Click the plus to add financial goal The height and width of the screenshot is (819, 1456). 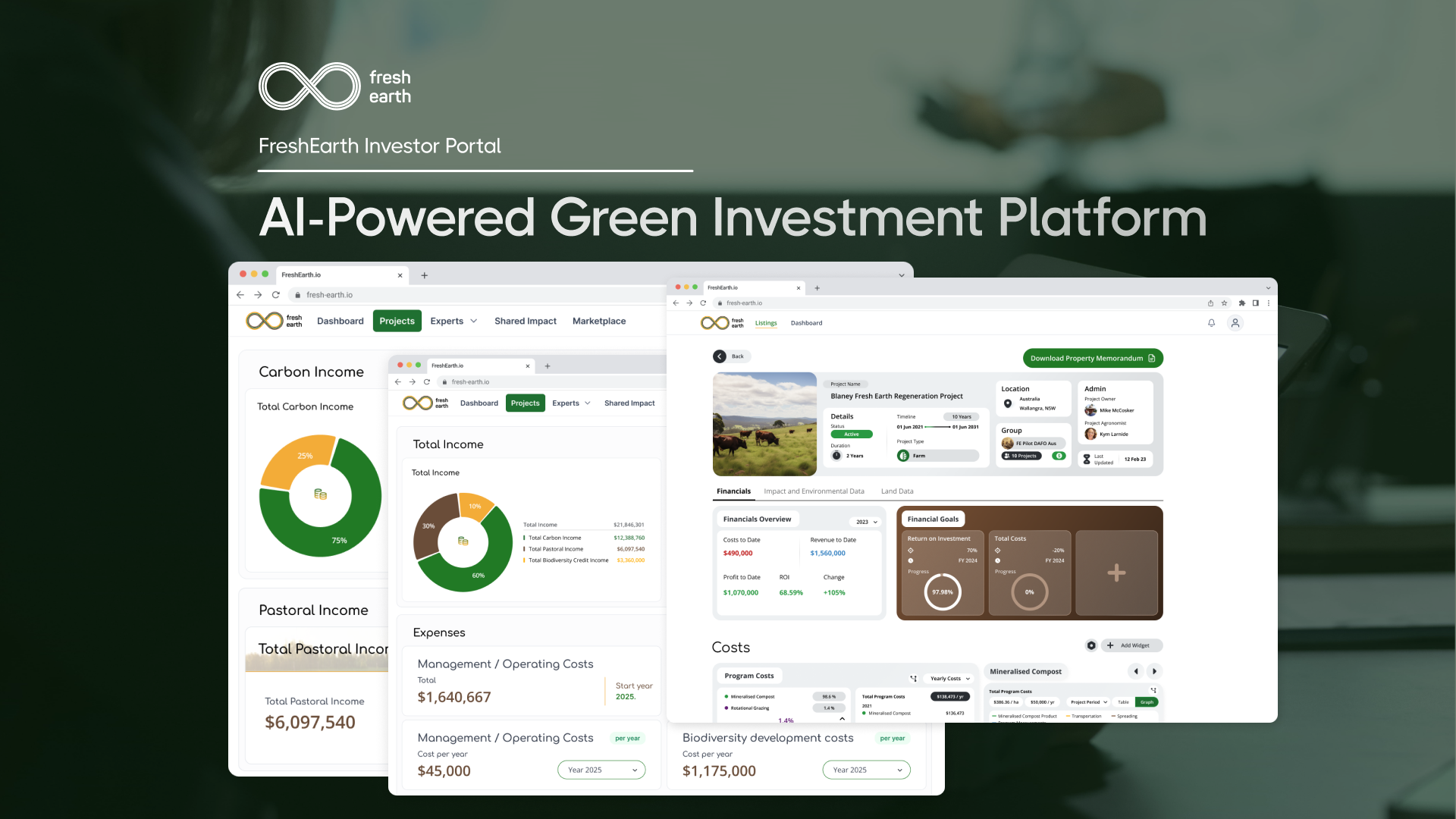pyautogui.click(x=1116, y=573)
